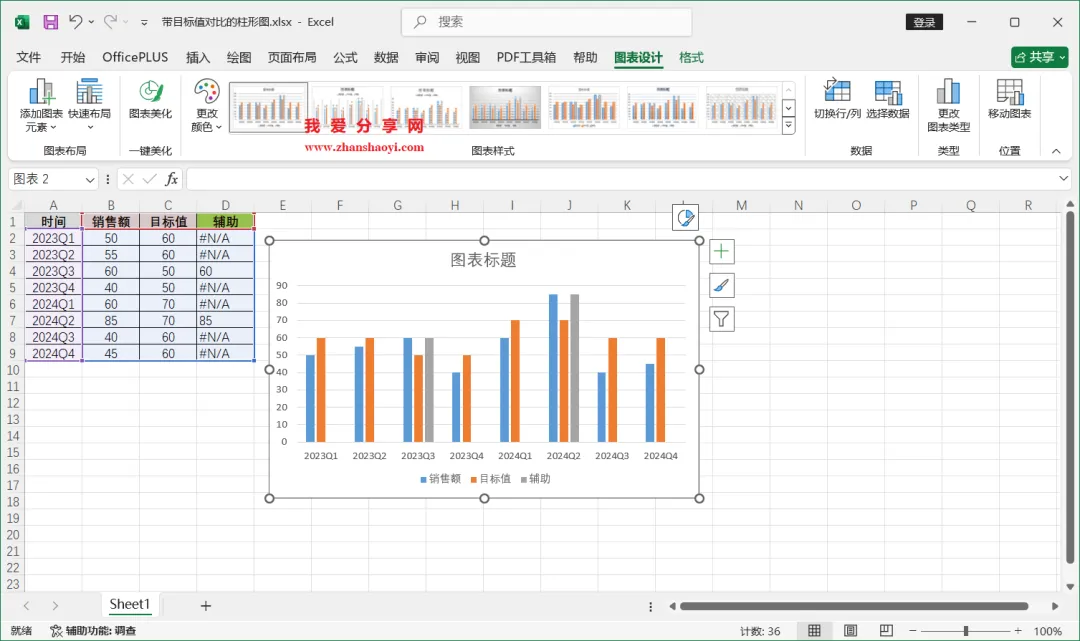The width and height of the screenshot is (1080, 641).
Task: Click the zoom slider handle
Action: coord(966,631)
